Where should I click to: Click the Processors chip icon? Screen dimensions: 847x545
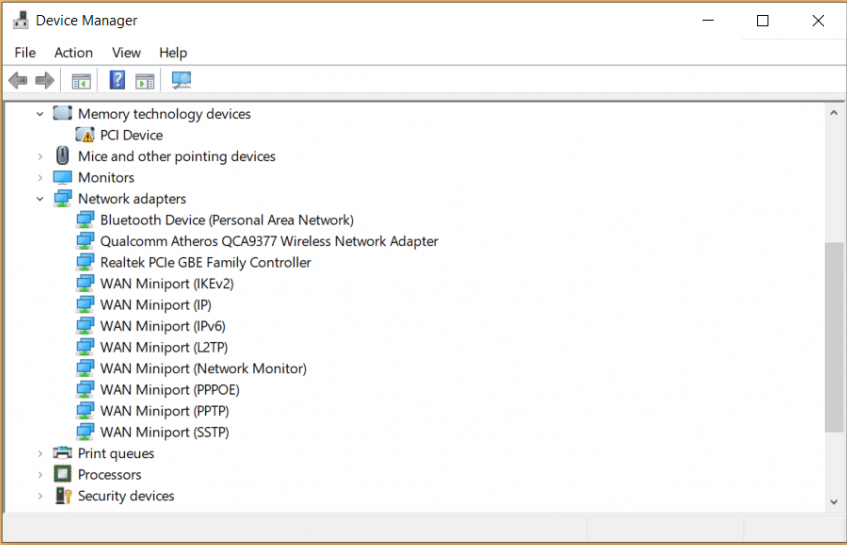coord(63,474)
